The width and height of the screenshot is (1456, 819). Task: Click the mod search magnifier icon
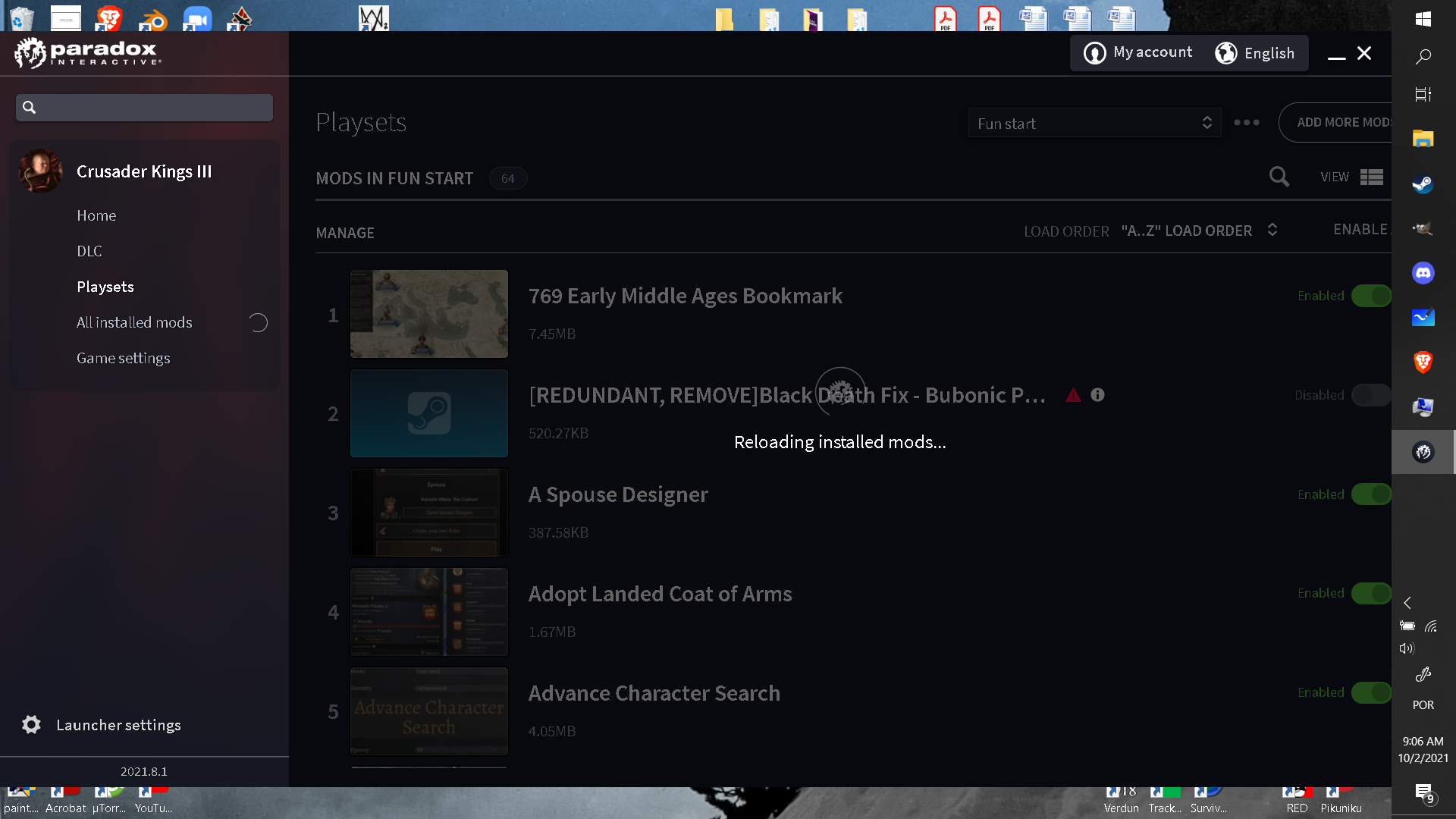pyautogui.click(x=1279, y=177)
